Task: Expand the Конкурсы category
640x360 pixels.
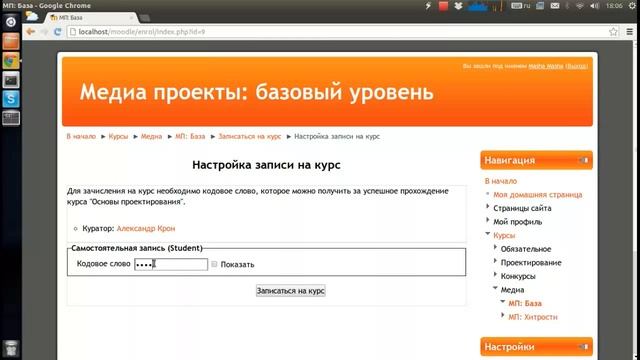Action: (496, 275)
